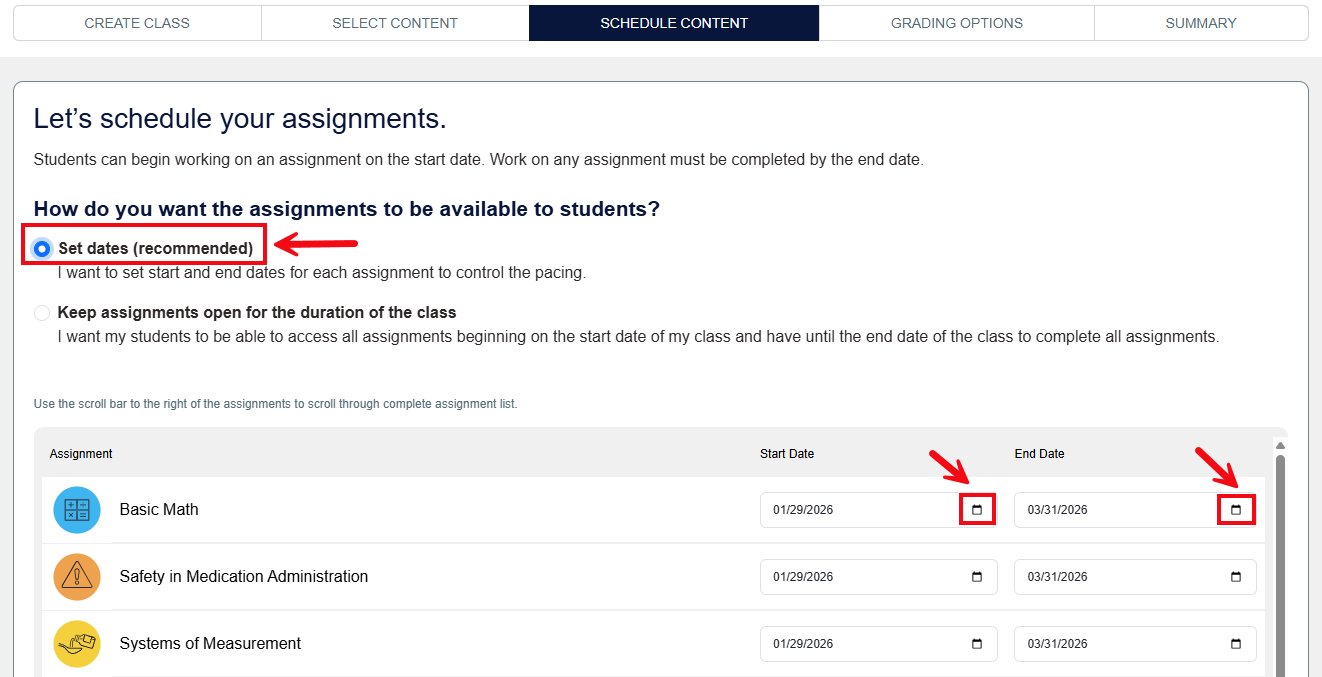Navigate to the Create Class step
This screenshot has width=1322, height=677.
[136, 22]
